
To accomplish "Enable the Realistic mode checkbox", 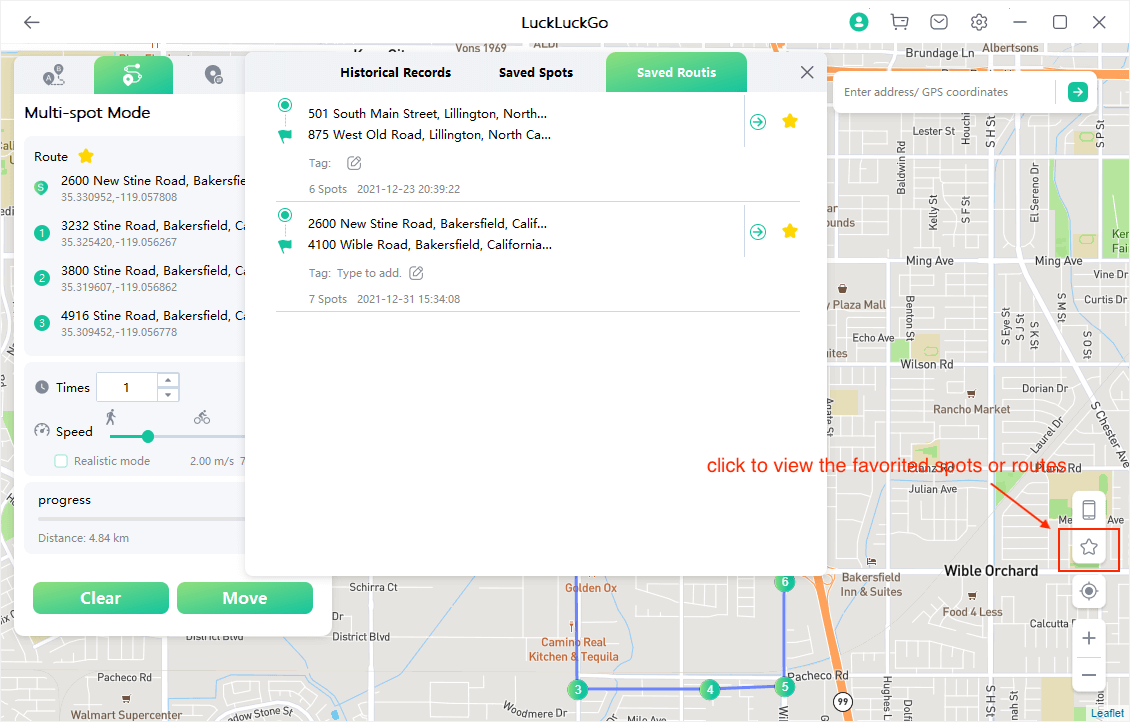I will [61, 461].
